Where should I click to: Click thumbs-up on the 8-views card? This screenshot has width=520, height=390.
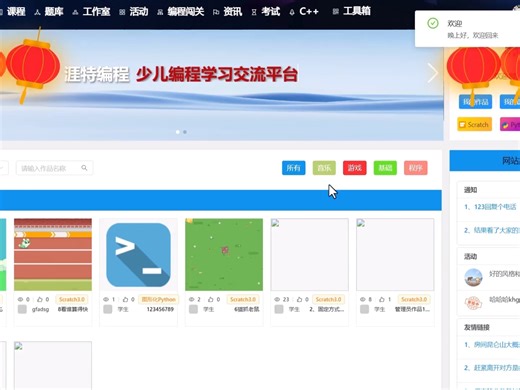coord(382,299)
